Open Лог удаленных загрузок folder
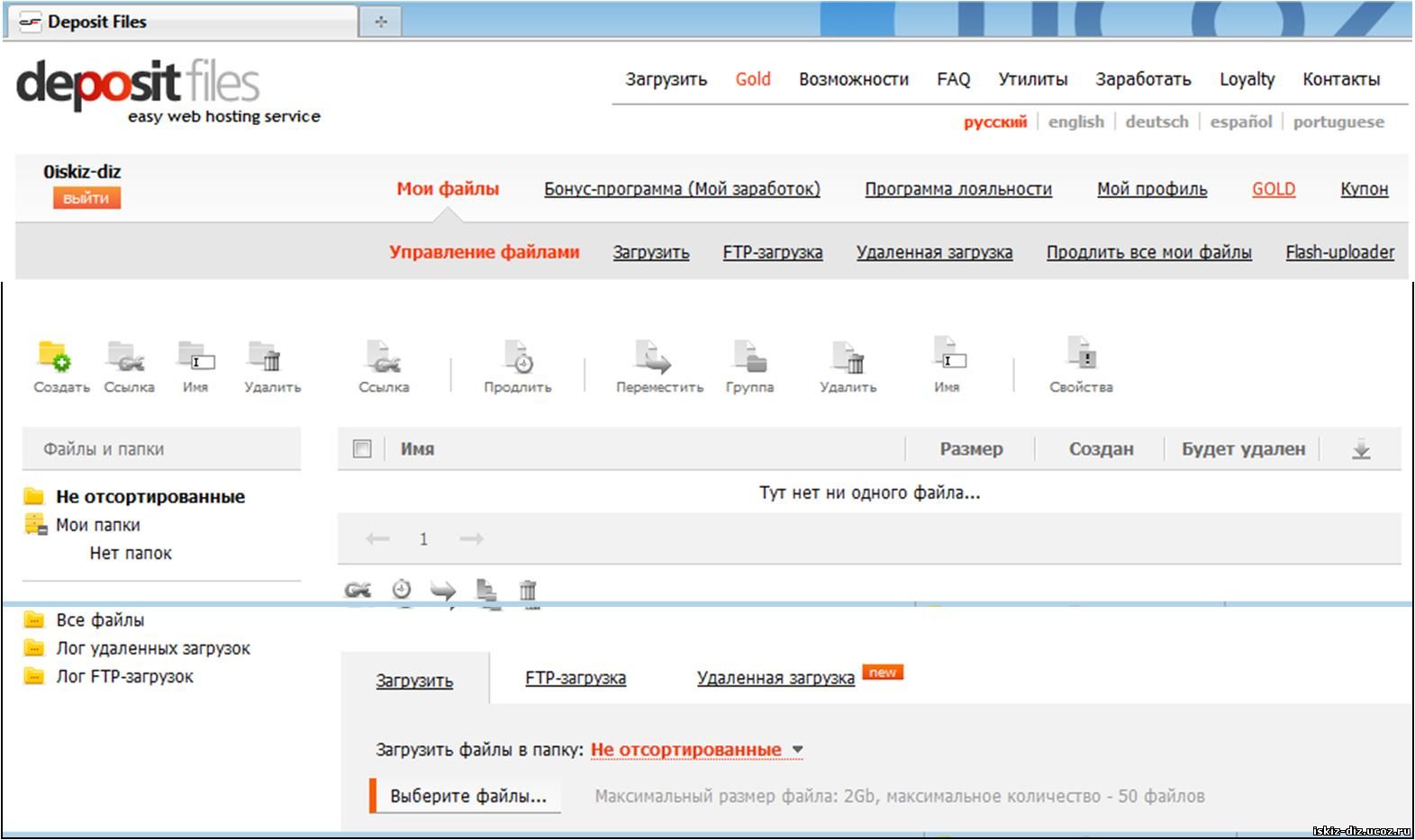The image size is (1415, 840). pyautogui.click(x=153, y=648)
